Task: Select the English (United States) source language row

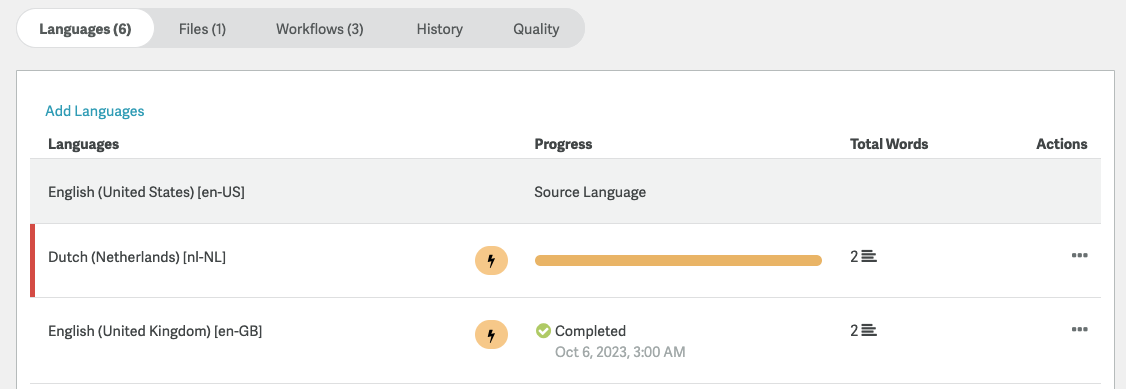Action: tap(565, 192)
